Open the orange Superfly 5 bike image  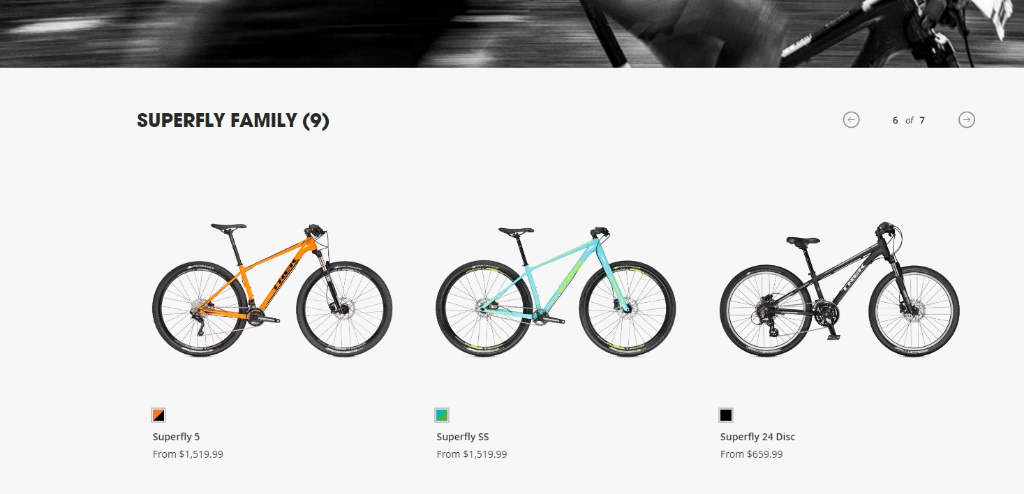(x=272, y=290)
